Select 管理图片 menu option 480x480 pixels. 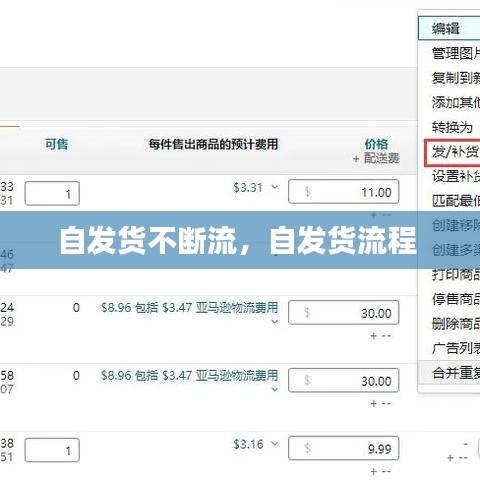coord(456,53)
